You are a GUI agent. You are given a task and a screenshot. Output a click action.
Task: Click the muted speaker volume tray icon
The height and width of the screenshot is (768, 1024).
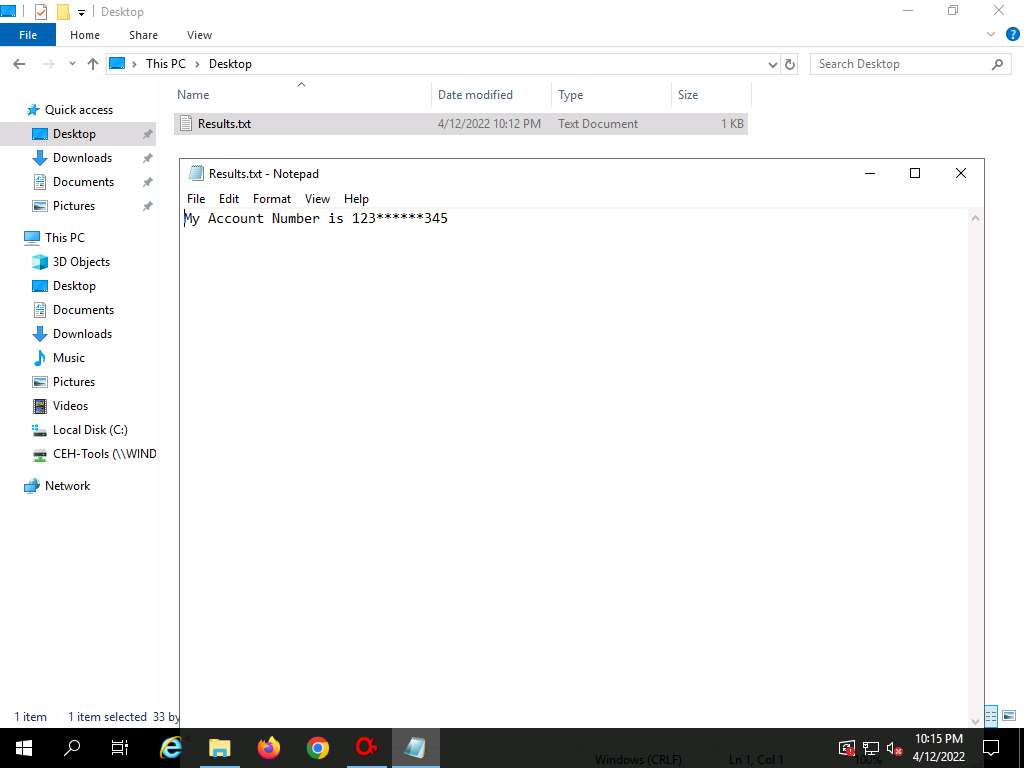895,749
